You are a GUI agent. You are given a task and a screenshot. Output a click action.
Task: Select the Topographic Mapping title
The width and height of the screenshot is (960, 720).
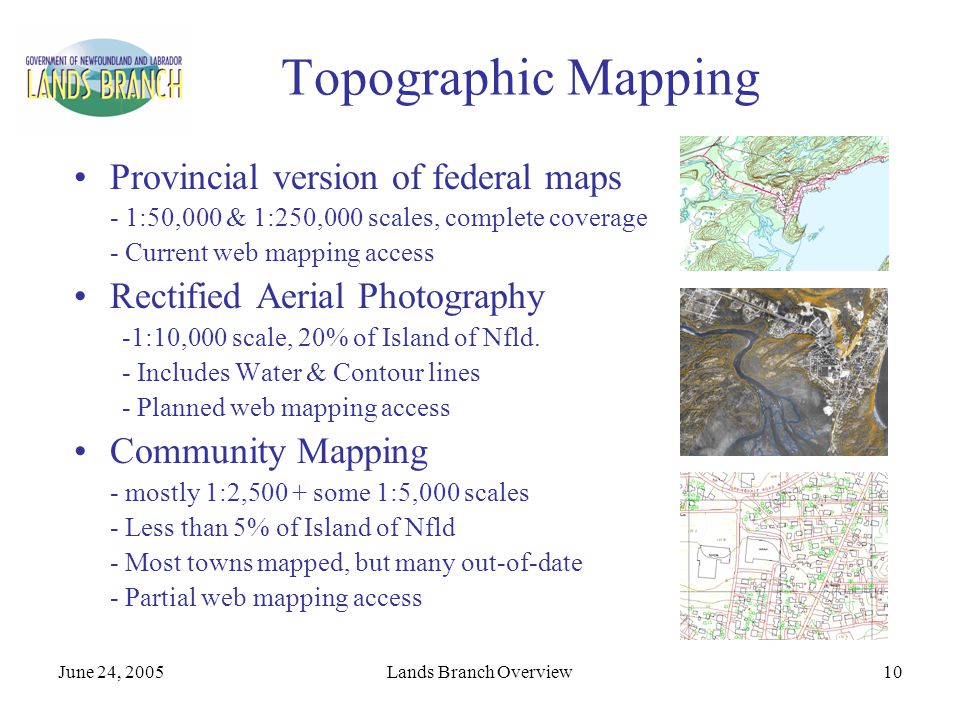[520, 80]
